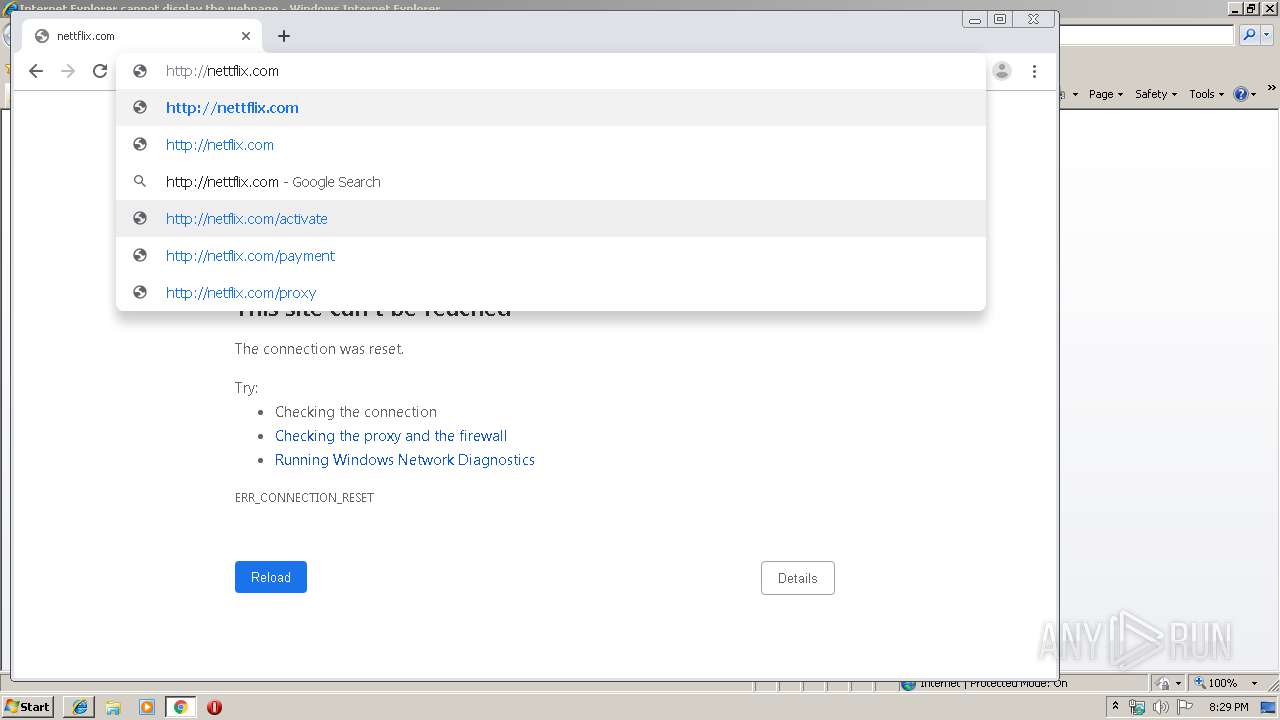Switch to Chrome via taskbar icon
The height and width of the screenshot is (720, 1280).
click(180, 707)
